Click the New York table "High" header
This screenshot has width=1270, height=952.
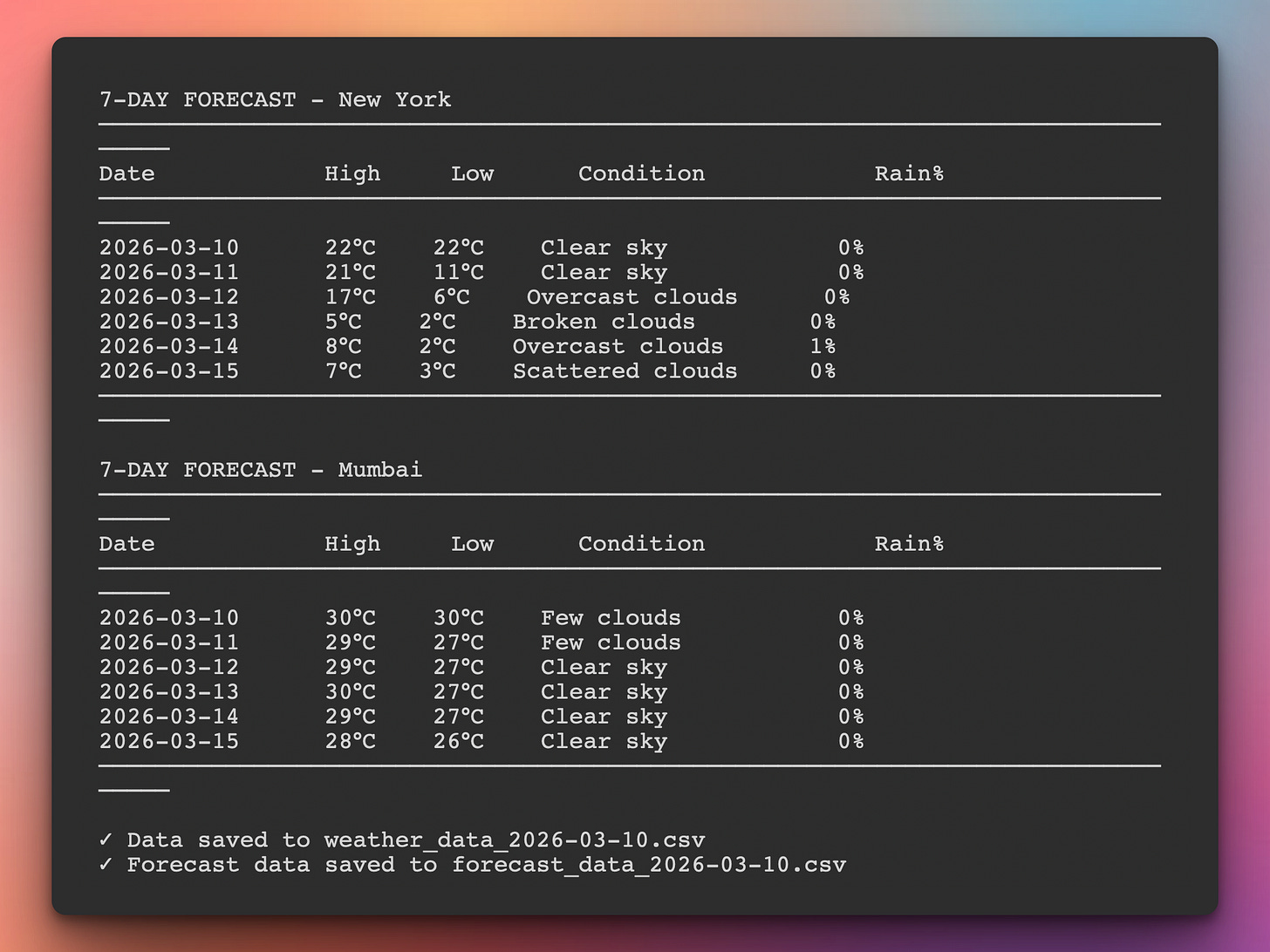click(352, 173)
